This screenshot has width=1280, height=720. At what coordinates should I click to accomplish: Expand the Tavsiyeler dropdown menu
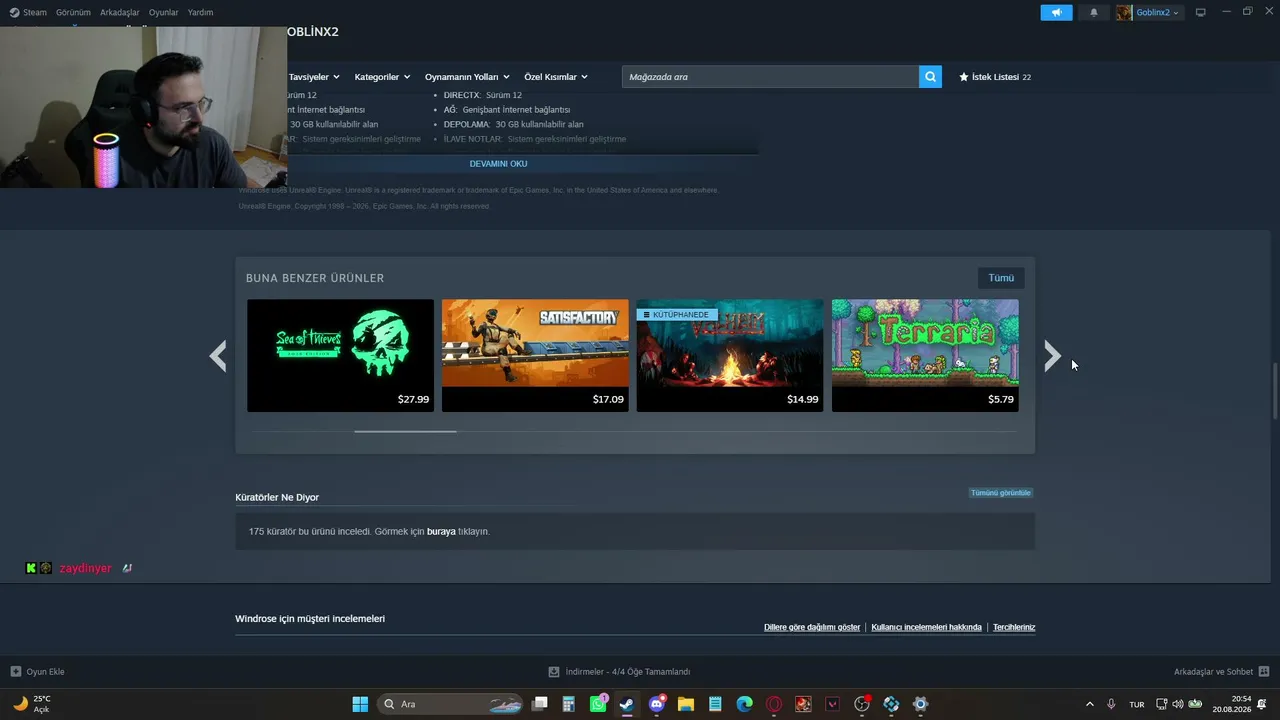coord(314,77)
